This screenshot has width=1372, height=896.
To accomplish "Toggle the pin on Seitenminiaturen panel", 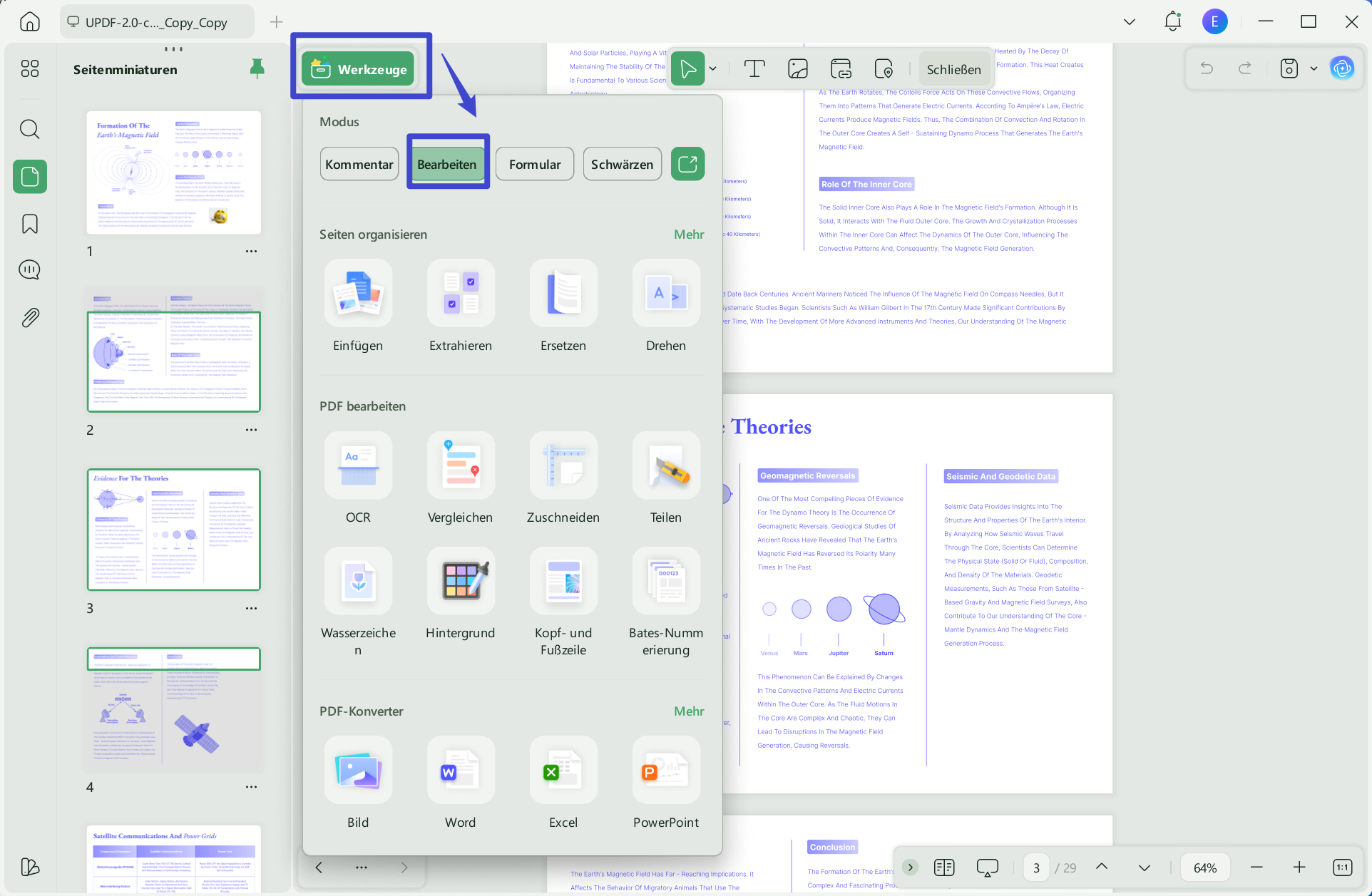I will click(x=257, y=69).
